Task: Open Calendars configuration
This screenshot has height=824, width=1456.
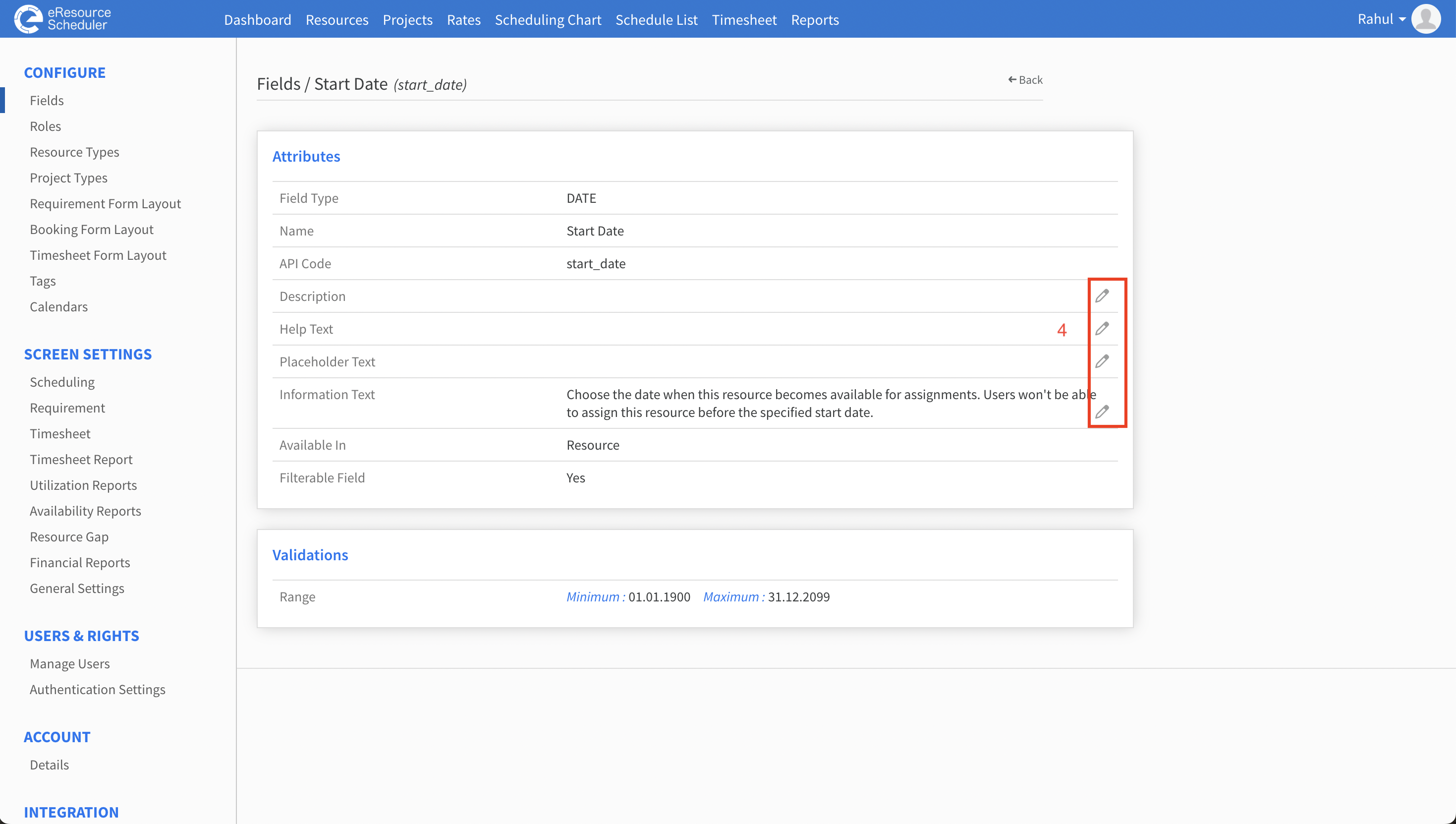Action: [x=59, y=307]
